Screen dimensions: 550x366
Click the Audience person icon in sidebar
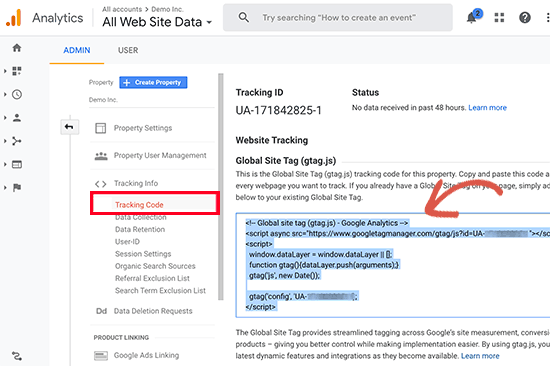pos(17,118)
